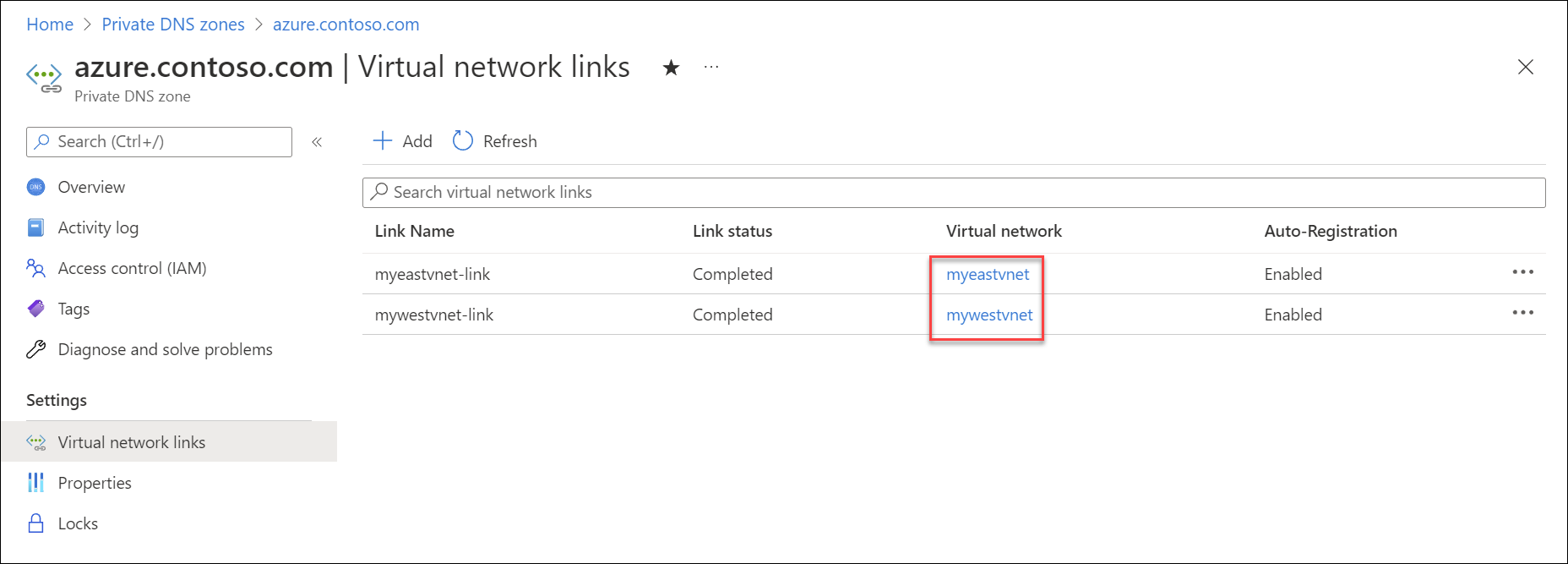Screen dimensions: 1568x564
Task: Go to Home via the breadcrumb
Action: coord(49,24)
